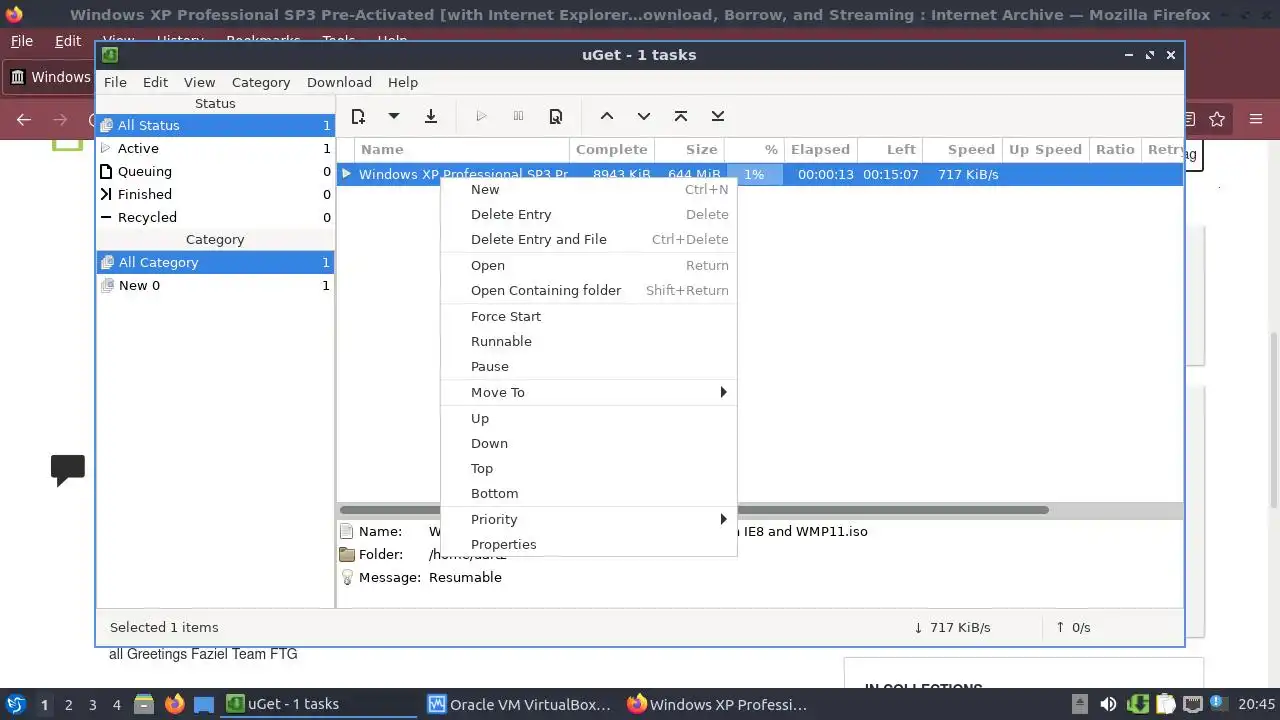1280x720 pixels.
Task: Open the Firefox File menu
Action: click(21, 41)
